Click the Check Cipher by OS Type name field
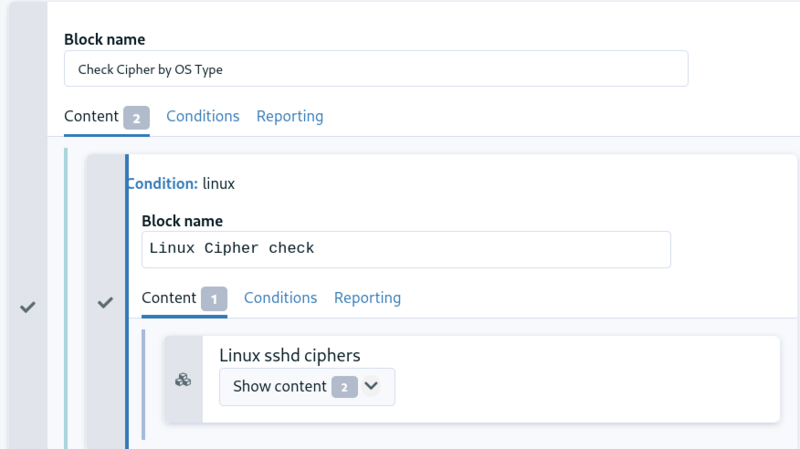This screenshot has height=449, width=800. 376,69
